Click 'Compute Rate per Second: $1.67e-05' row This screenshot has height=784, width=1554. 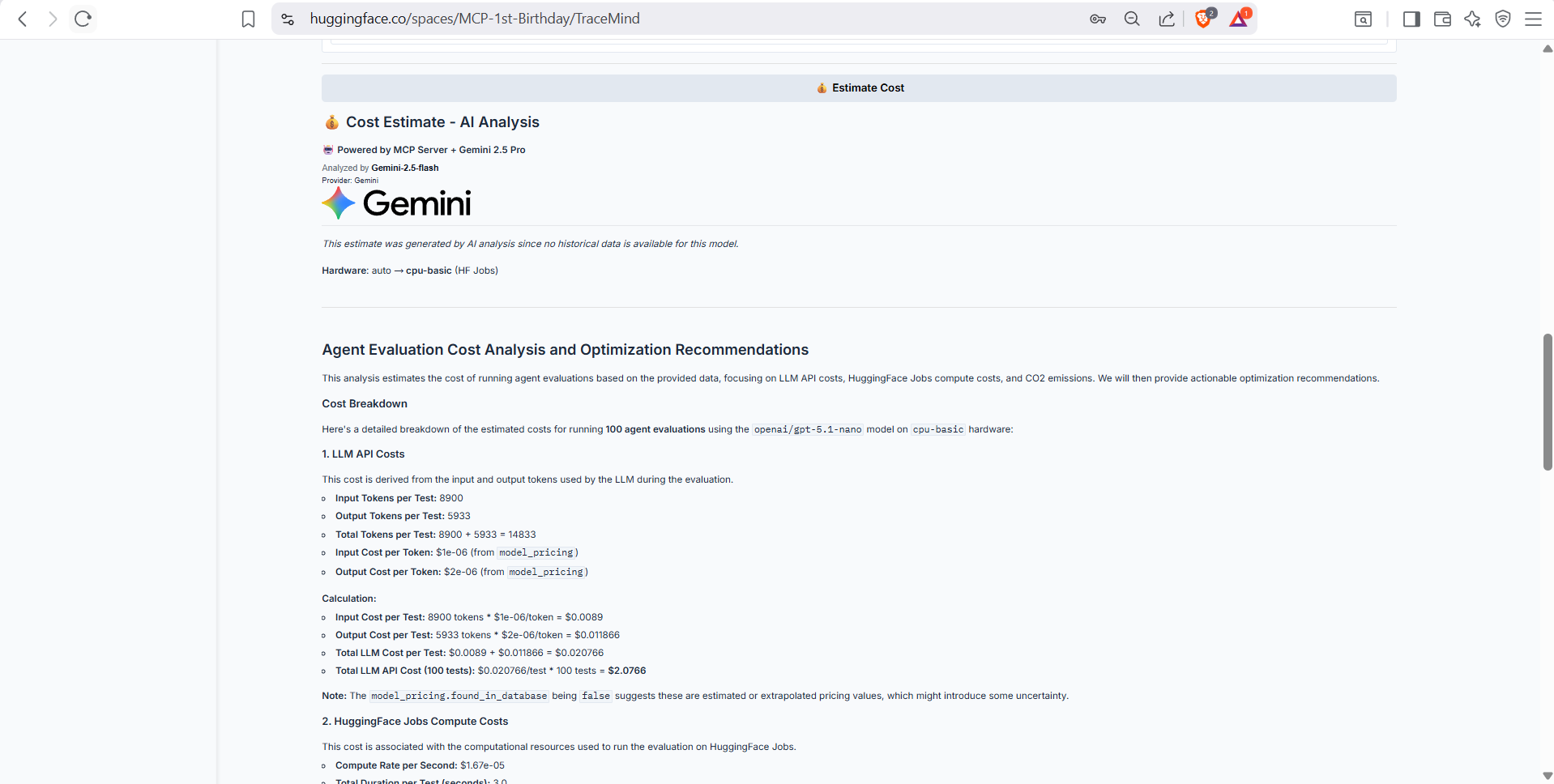420,765
